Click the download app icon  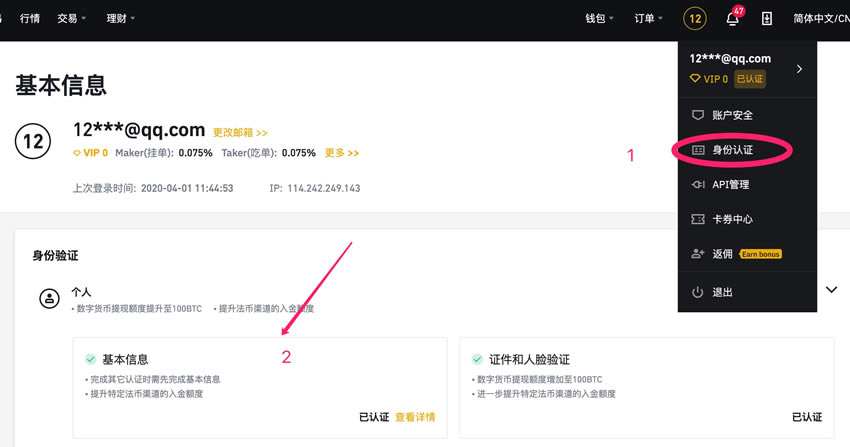(x=767, y=18)
